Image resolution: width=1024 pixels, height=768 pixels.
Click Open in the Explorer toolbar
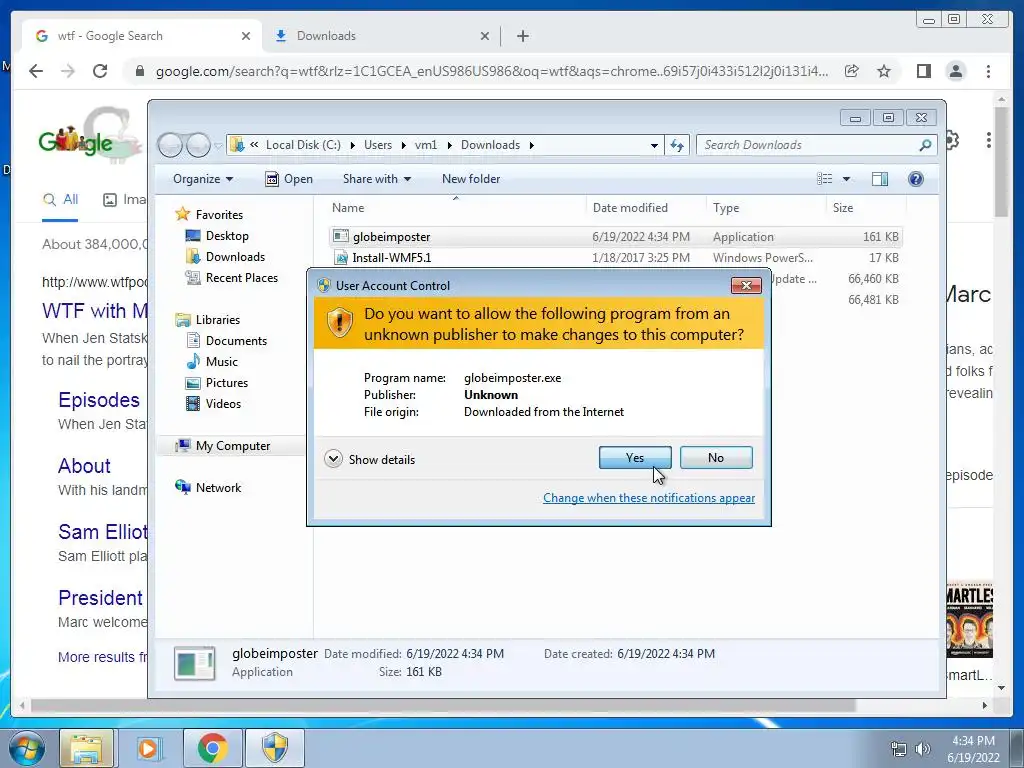point(289,179)
